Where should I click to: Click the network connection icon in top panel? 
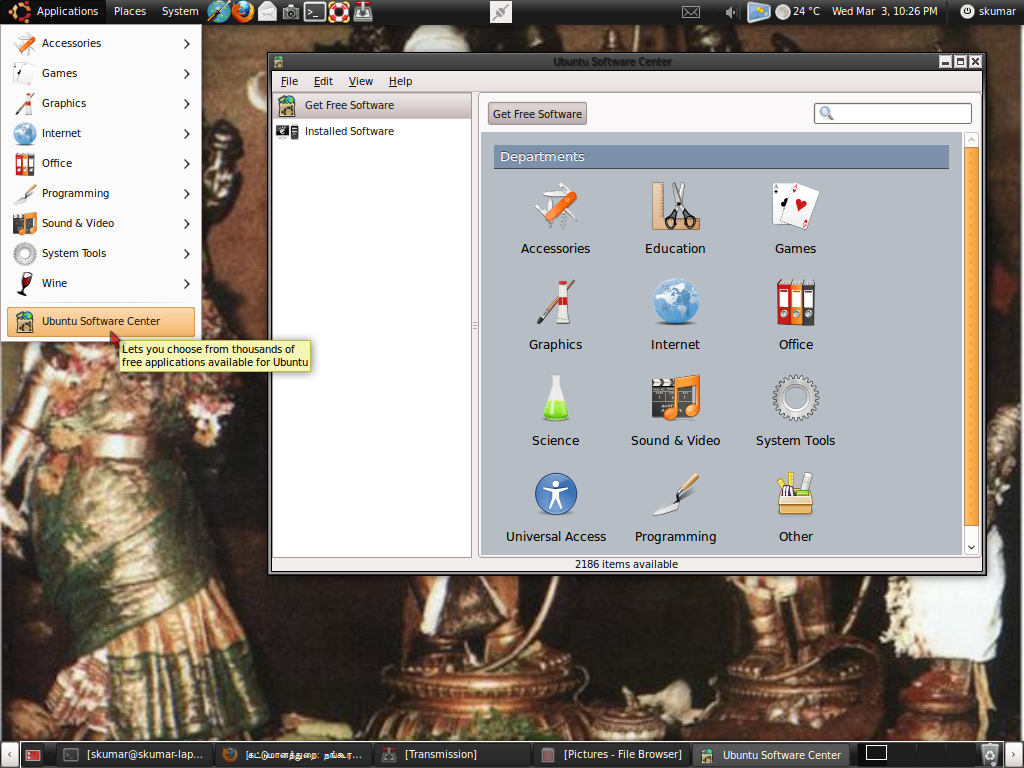(x=501, y=12)
